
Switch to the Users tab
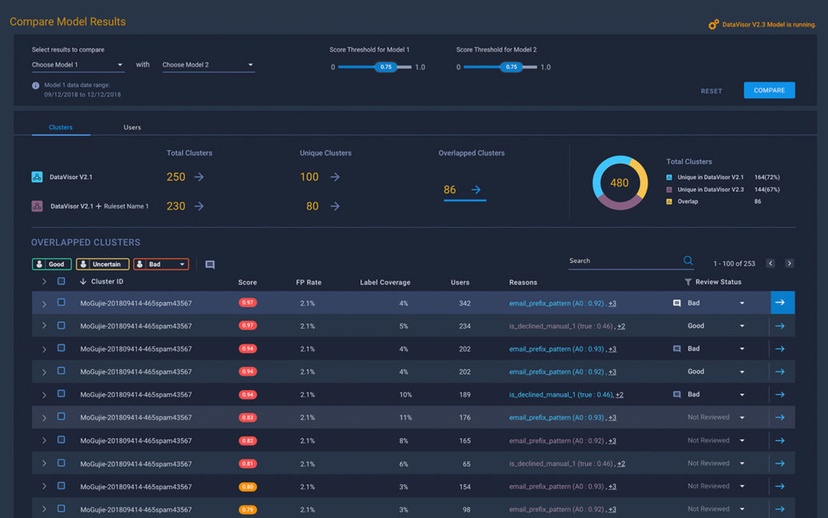pyautogui.click(x=132, y=127)
